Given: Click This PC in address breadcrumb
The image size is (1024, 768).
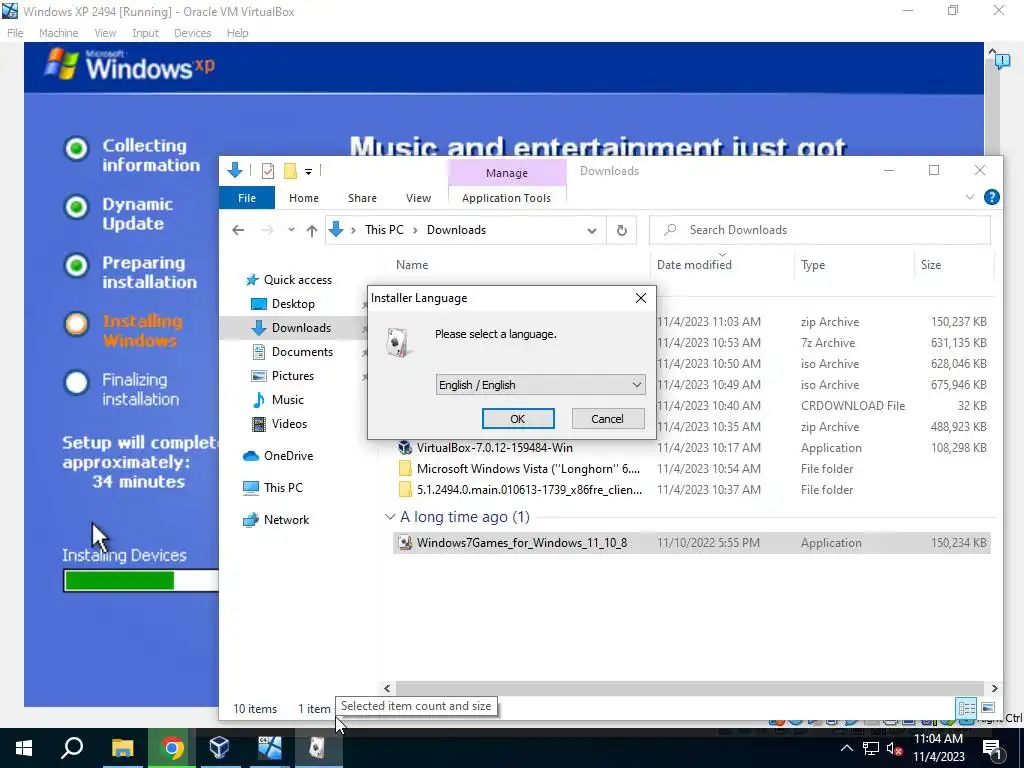Looking at the screenshot, I should 384,230.
